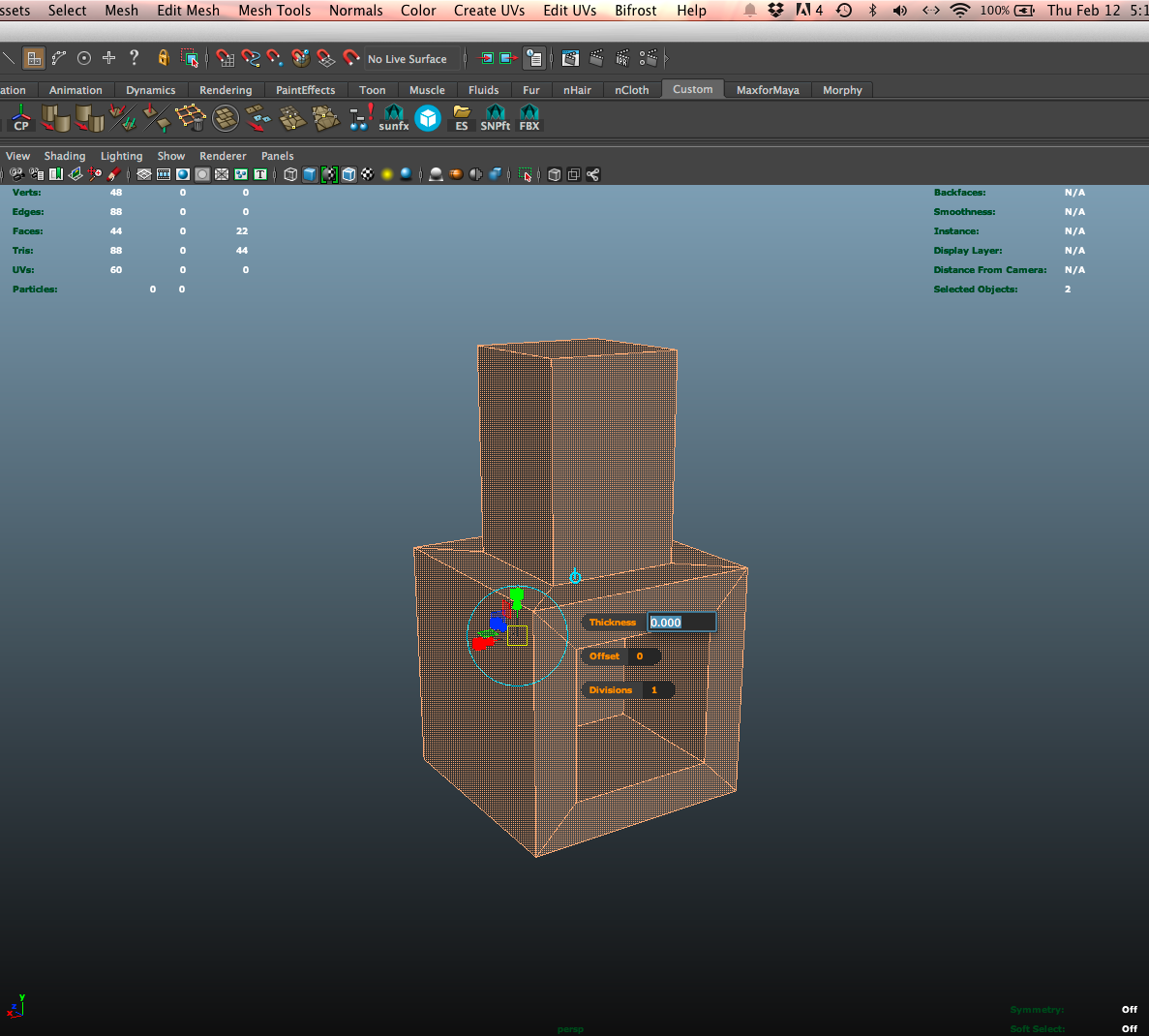1149x1036 pixels.
Task: Click the yellow center manipulator handle
Action: (x=518, y=635)
